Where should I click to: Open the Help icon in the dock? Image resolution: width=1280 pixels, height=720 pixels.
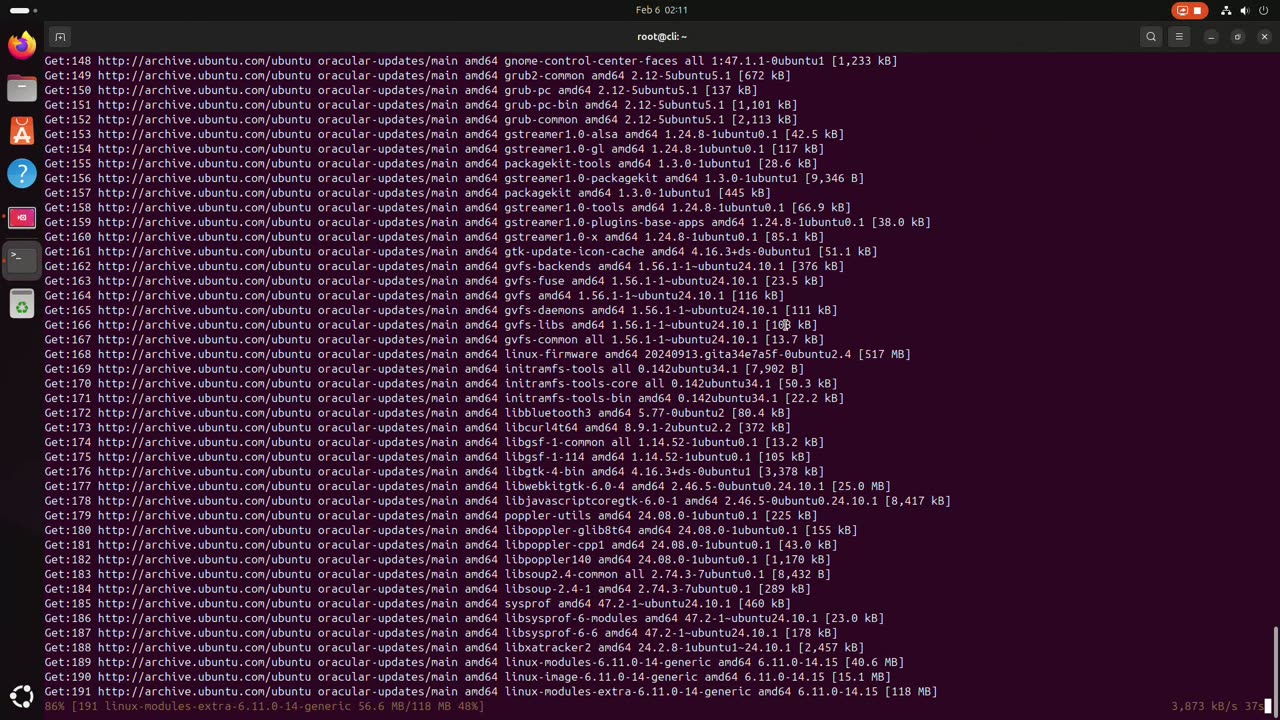pyautogui.click(x=21, y=174)
